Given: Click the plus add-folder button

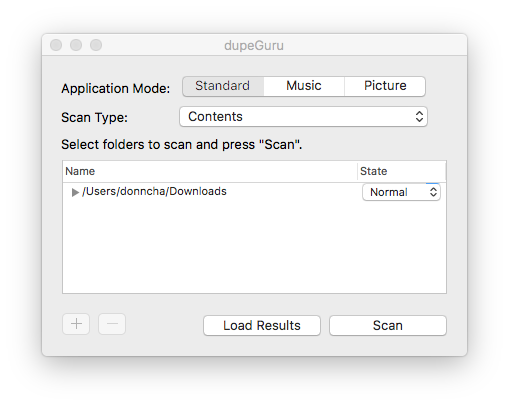Looking at the screenshot, I should coord(76,324).
